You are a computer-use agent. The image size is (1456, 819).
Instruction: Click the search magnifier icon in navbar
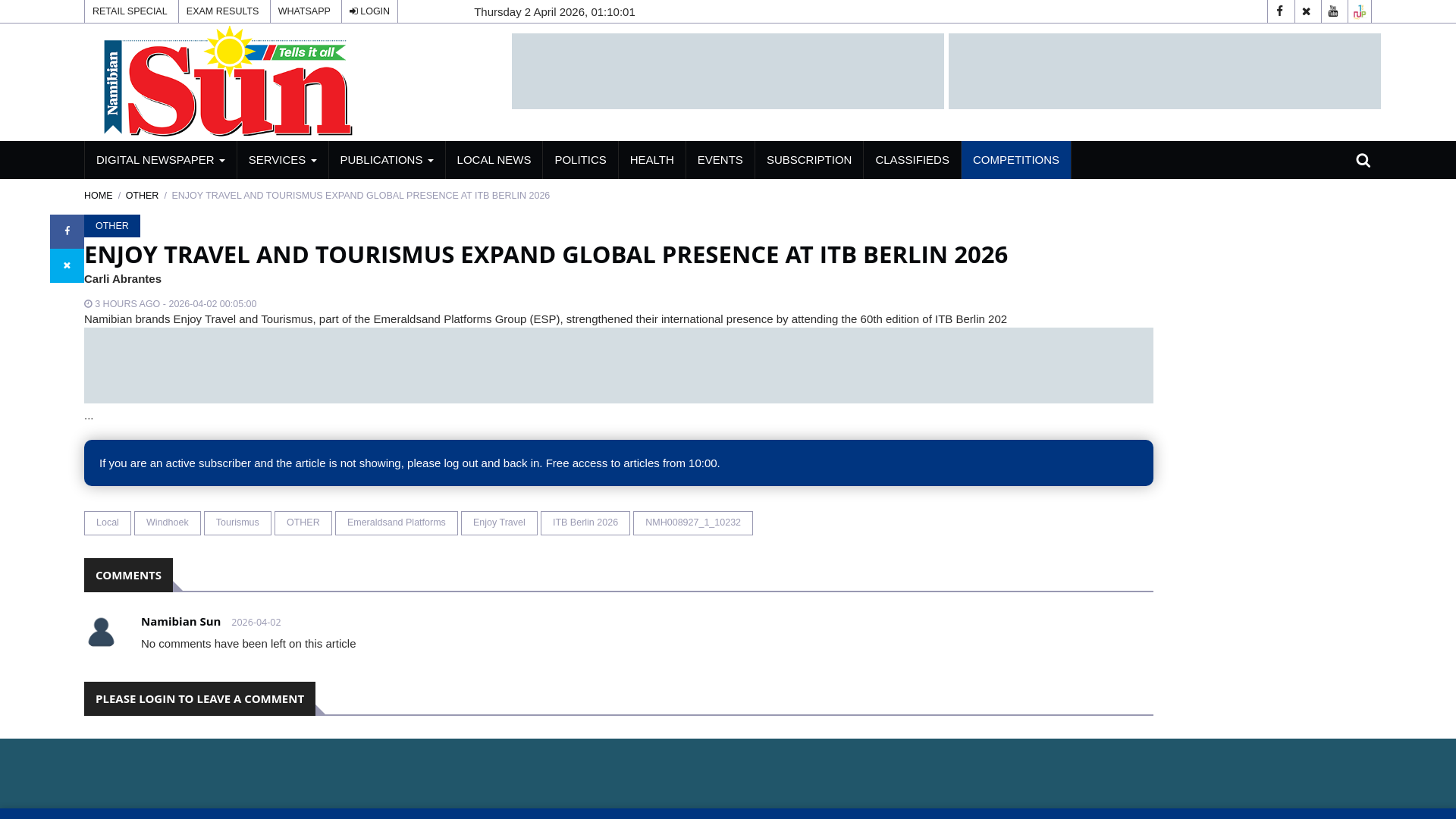coord(1363,160)
